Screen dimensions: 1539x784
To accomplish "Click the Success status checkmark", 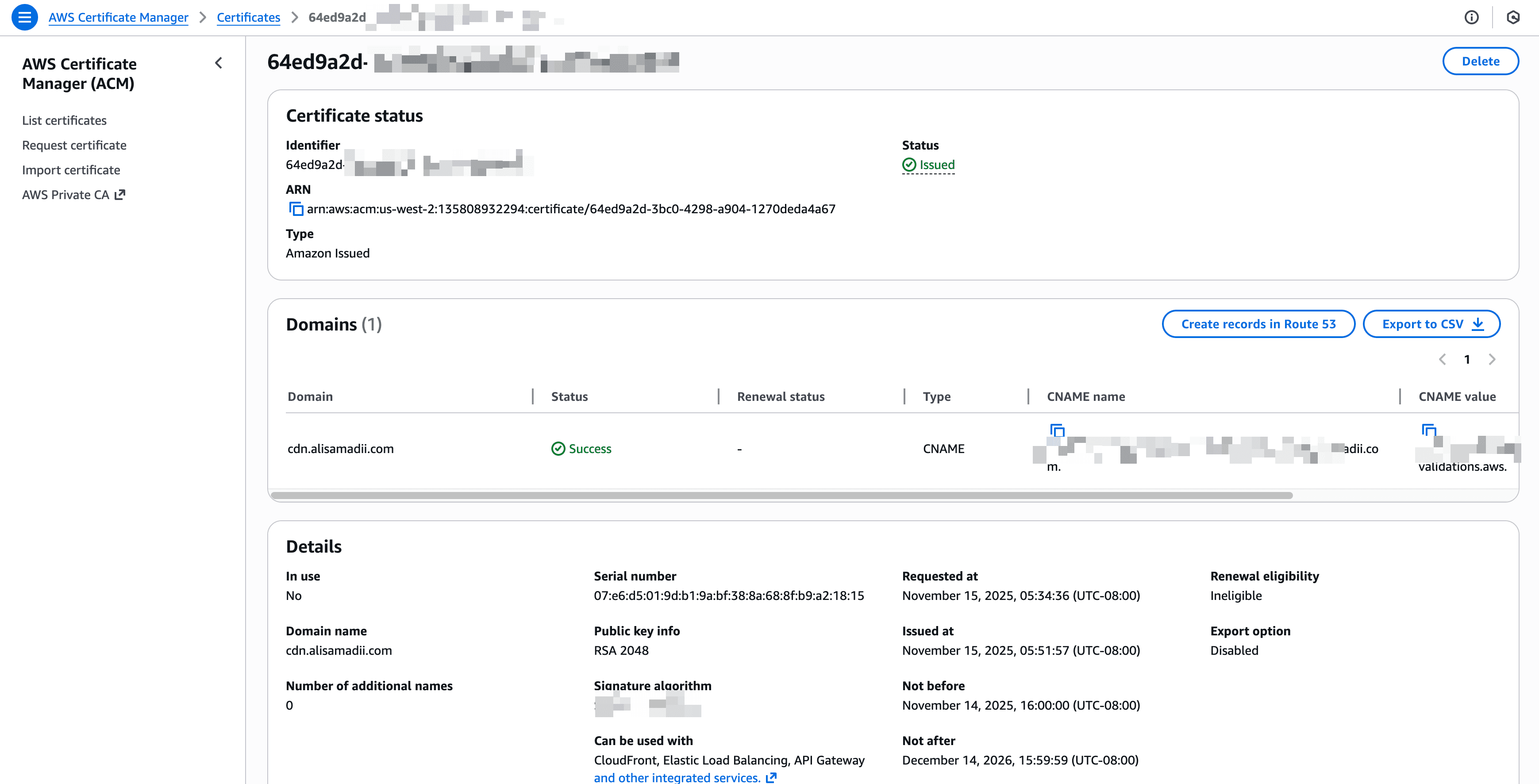I will click(x=558, y=449).
